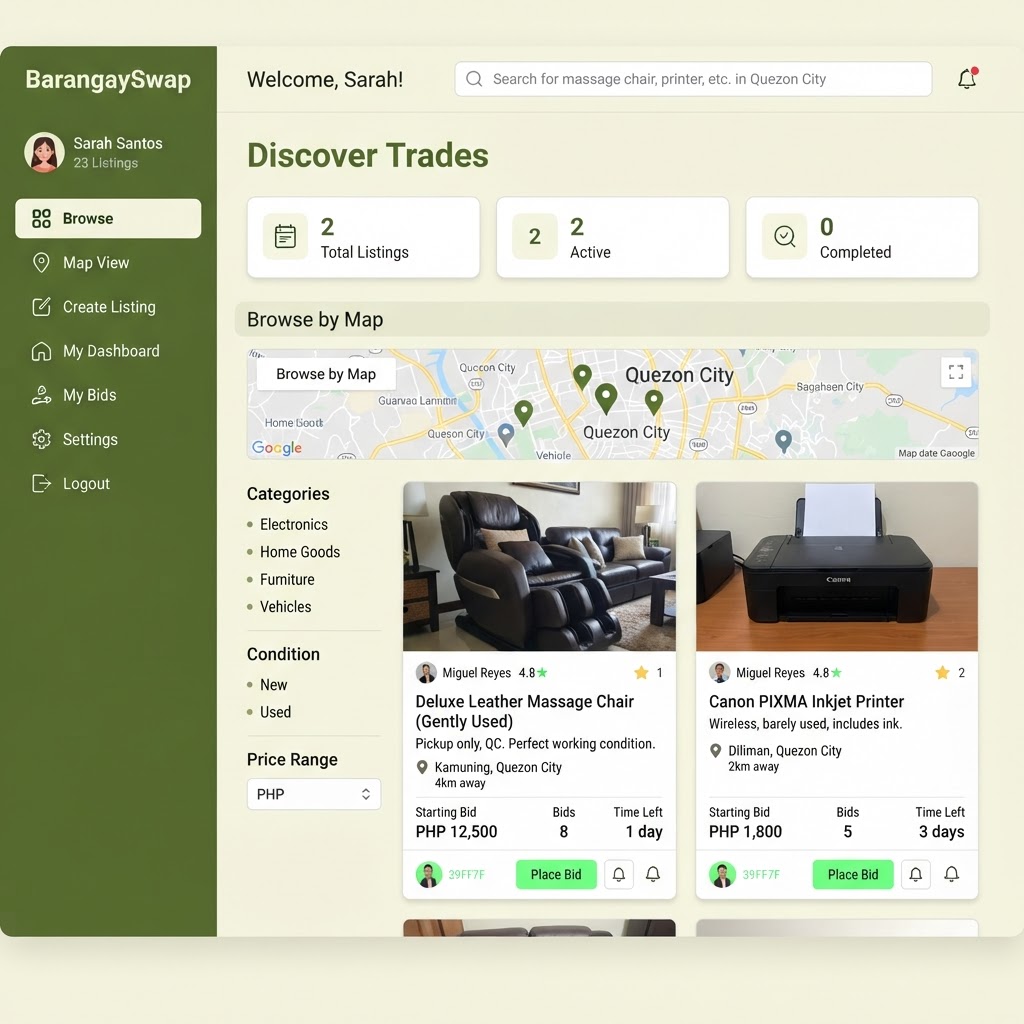Open the PHP currency dropdown
Screen dimensions: 1024x1024
click(314, 794)
